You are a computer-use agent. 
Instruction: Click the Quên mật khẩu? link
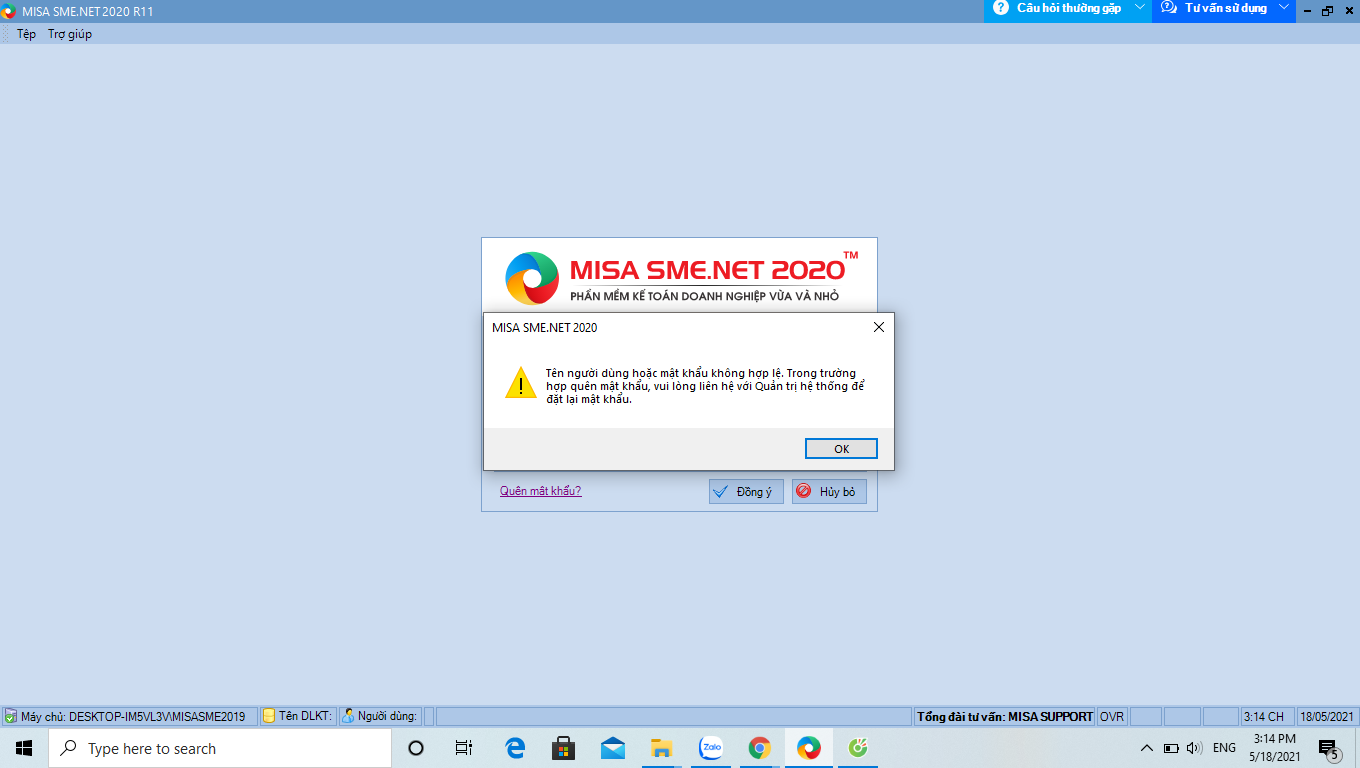click(540, 491)
